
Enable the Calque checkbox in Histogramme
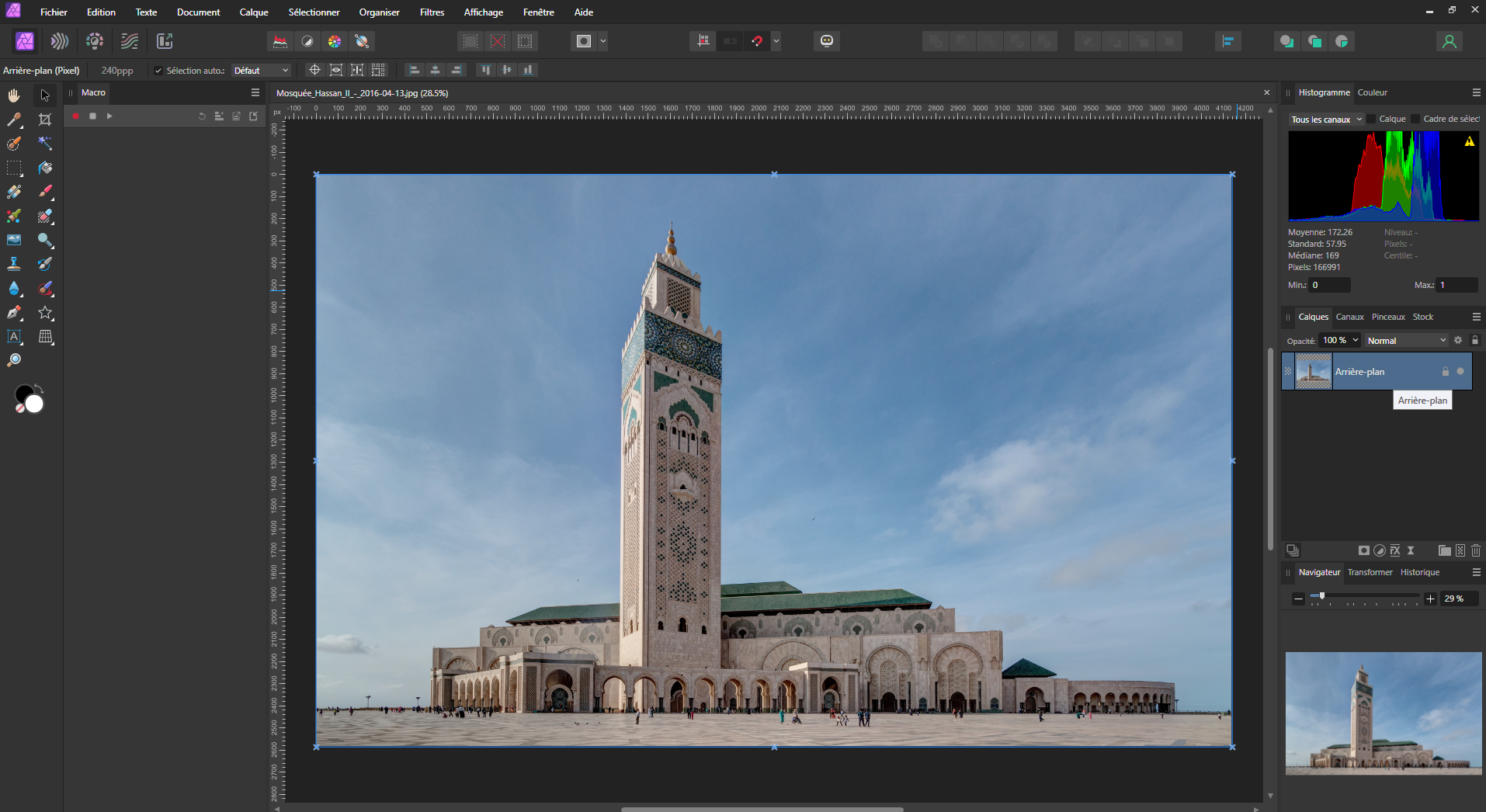click(1371, 119)
